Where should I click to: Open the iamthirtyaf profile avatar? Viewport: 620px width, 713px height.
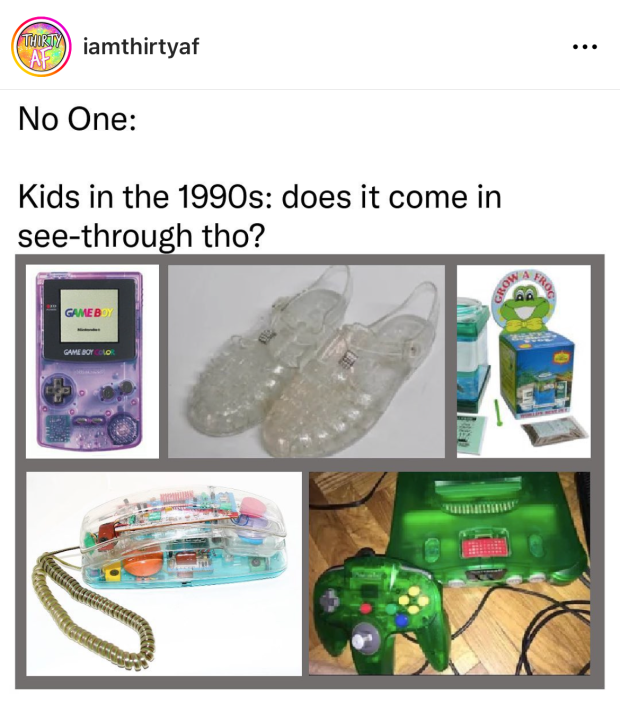click(41, 46)
